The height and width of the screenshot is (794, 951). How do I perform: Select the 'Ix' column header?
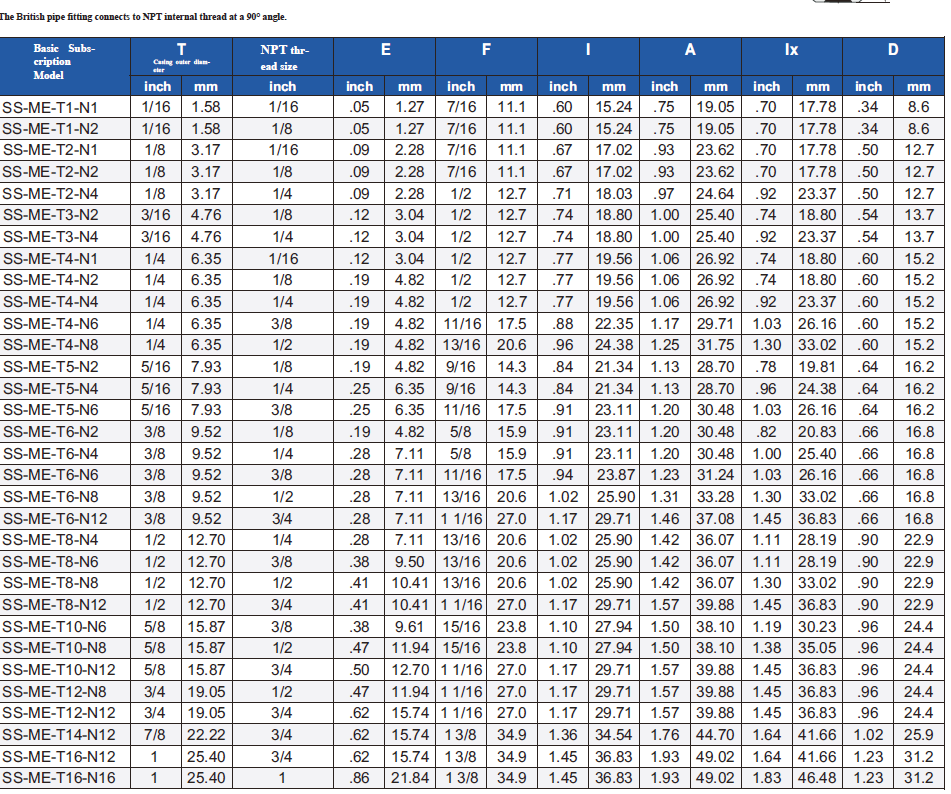click(x=791, y=51)
